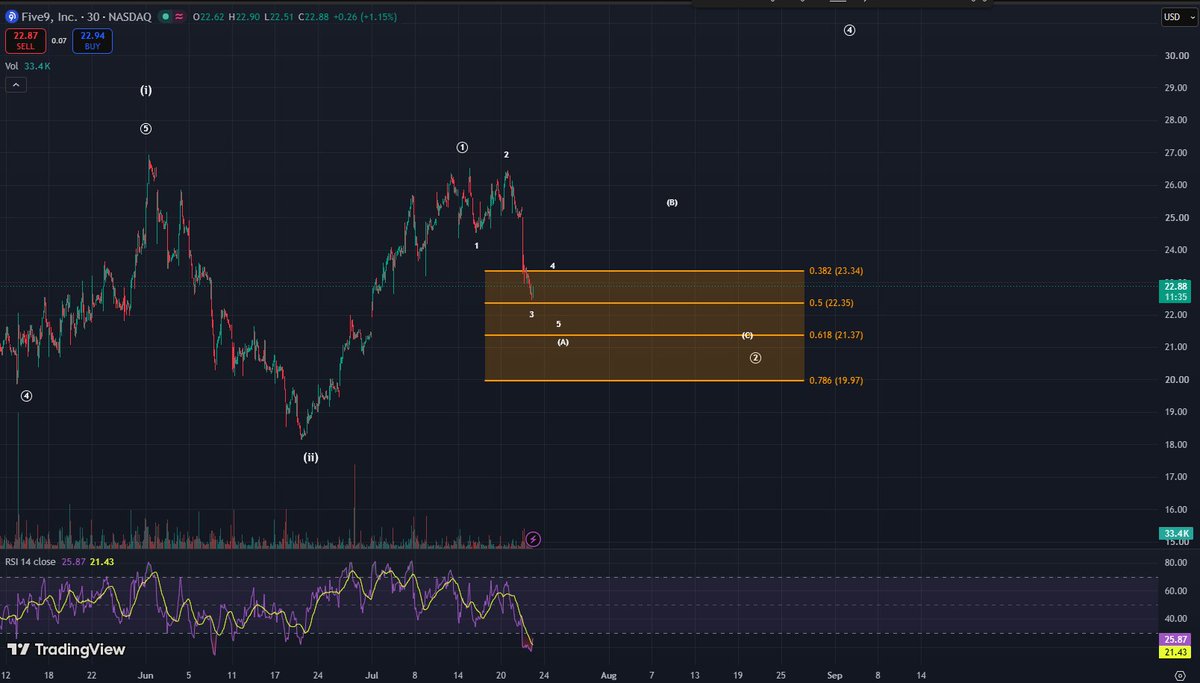Select the (B) wave label

point(672,203)
